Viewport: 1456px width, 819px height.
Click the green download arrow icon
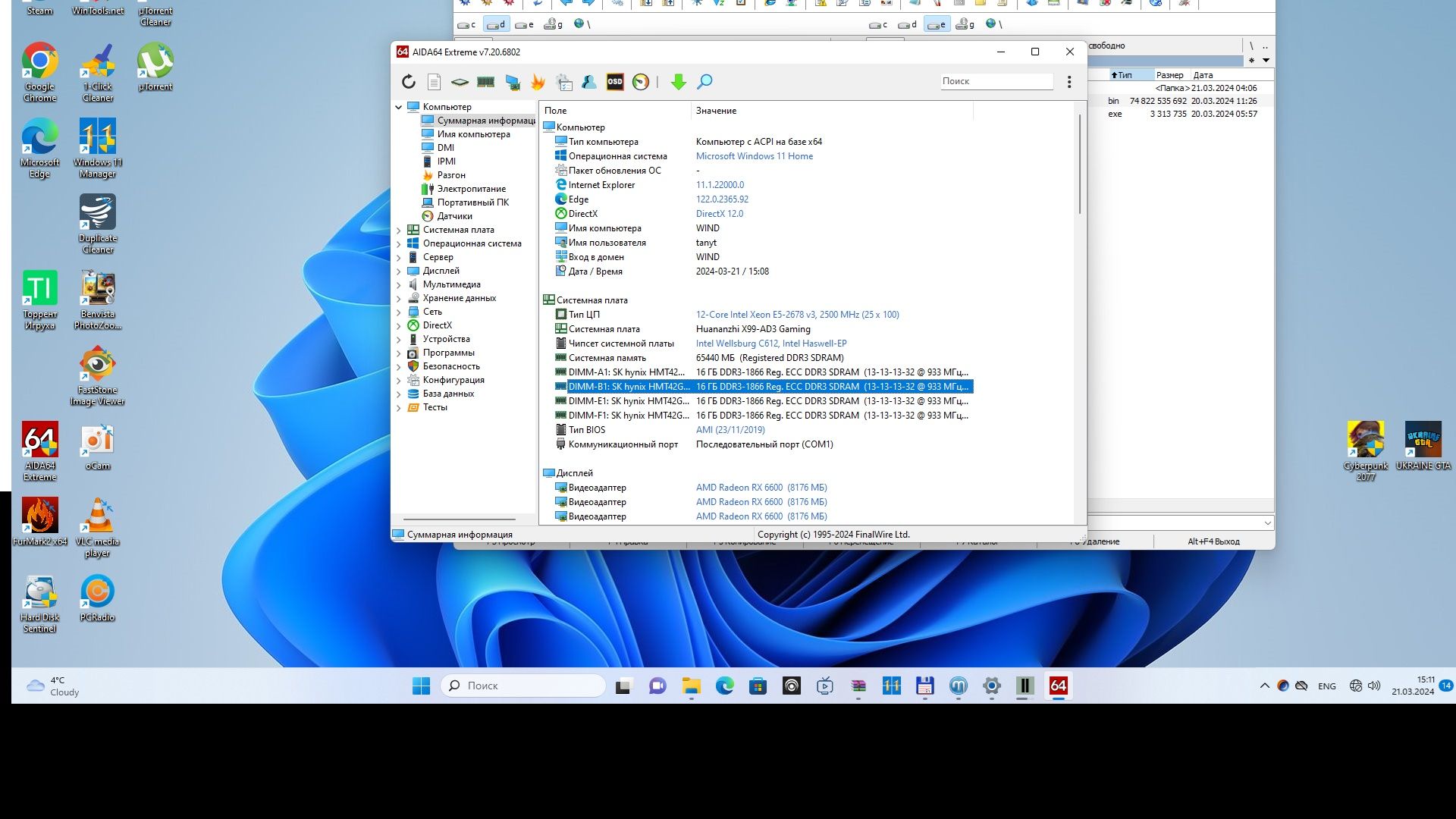(x=679, y=82)
